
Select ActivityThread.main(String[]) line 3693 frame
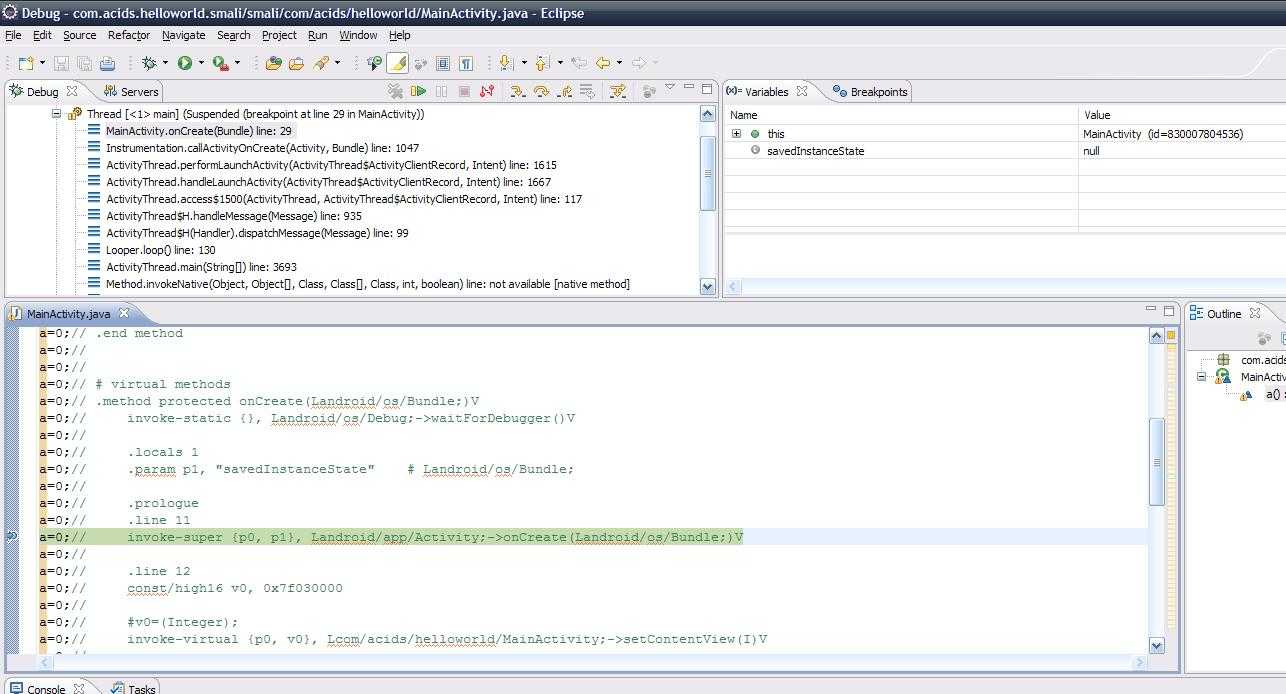(201, 267)
